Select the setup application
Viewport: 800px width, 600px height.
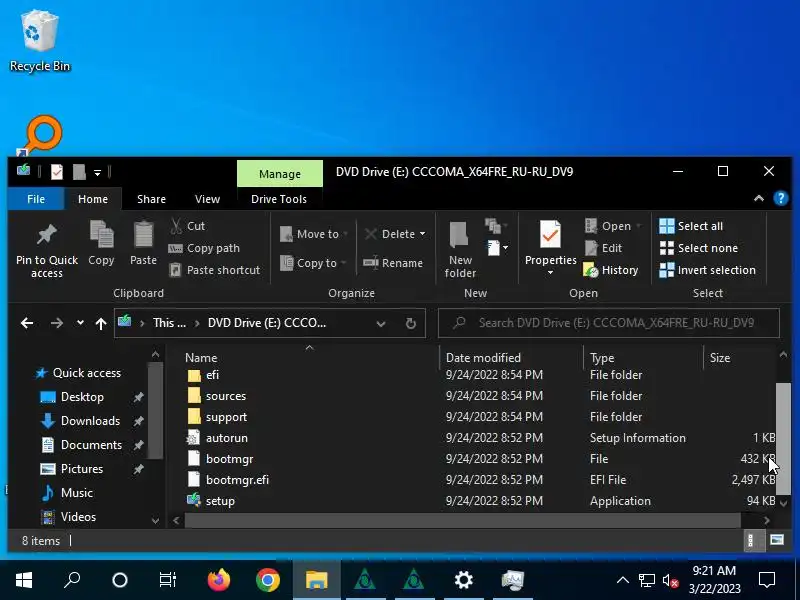(x=220, y=501)
